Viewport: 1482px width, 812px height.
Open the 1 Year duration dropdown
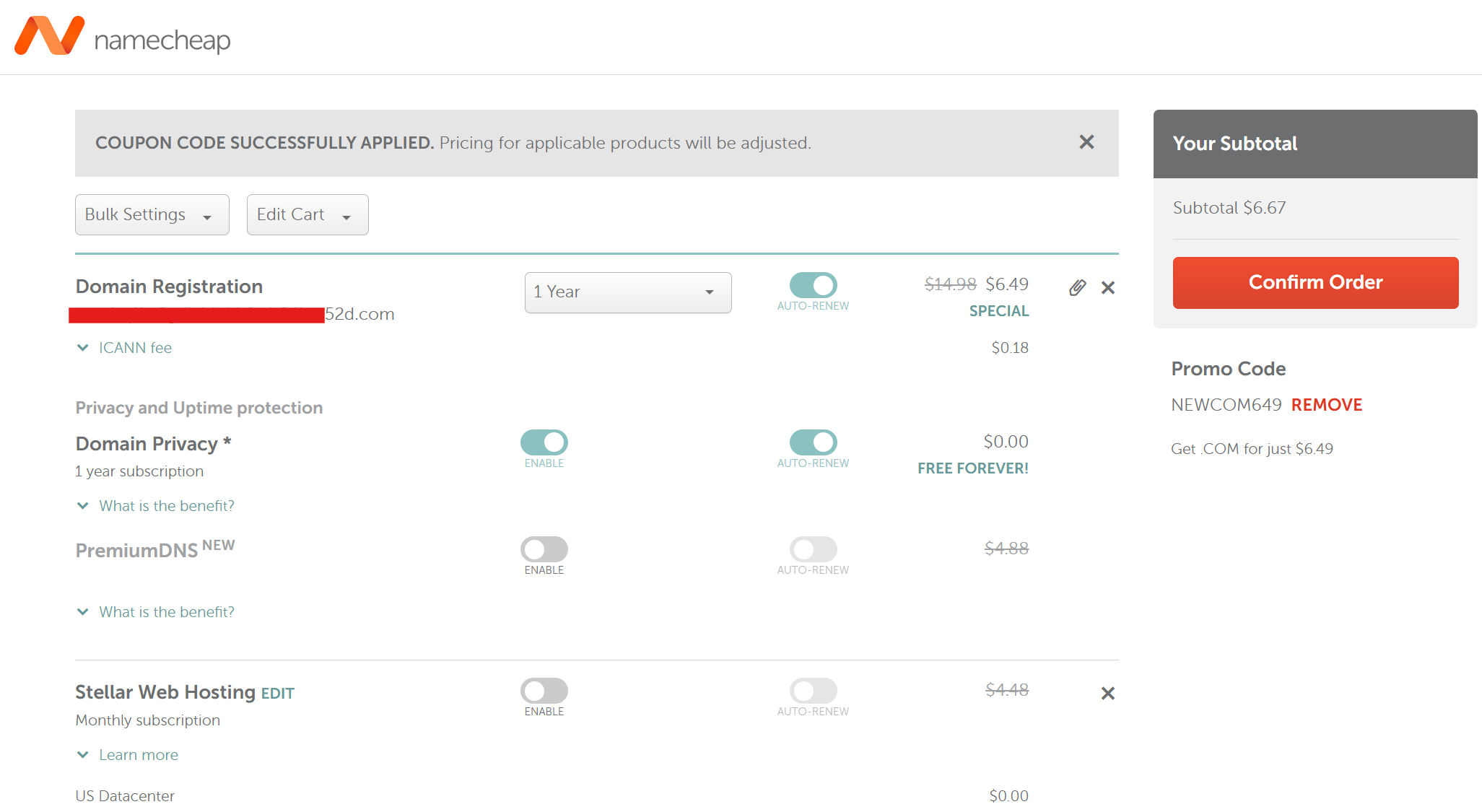(x=628, y=292)
